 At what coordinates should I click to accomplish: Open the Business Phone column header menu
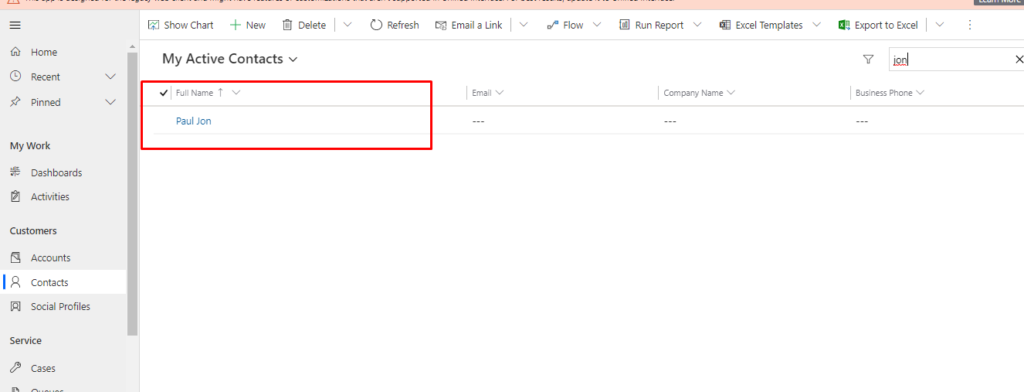[890, 93]
